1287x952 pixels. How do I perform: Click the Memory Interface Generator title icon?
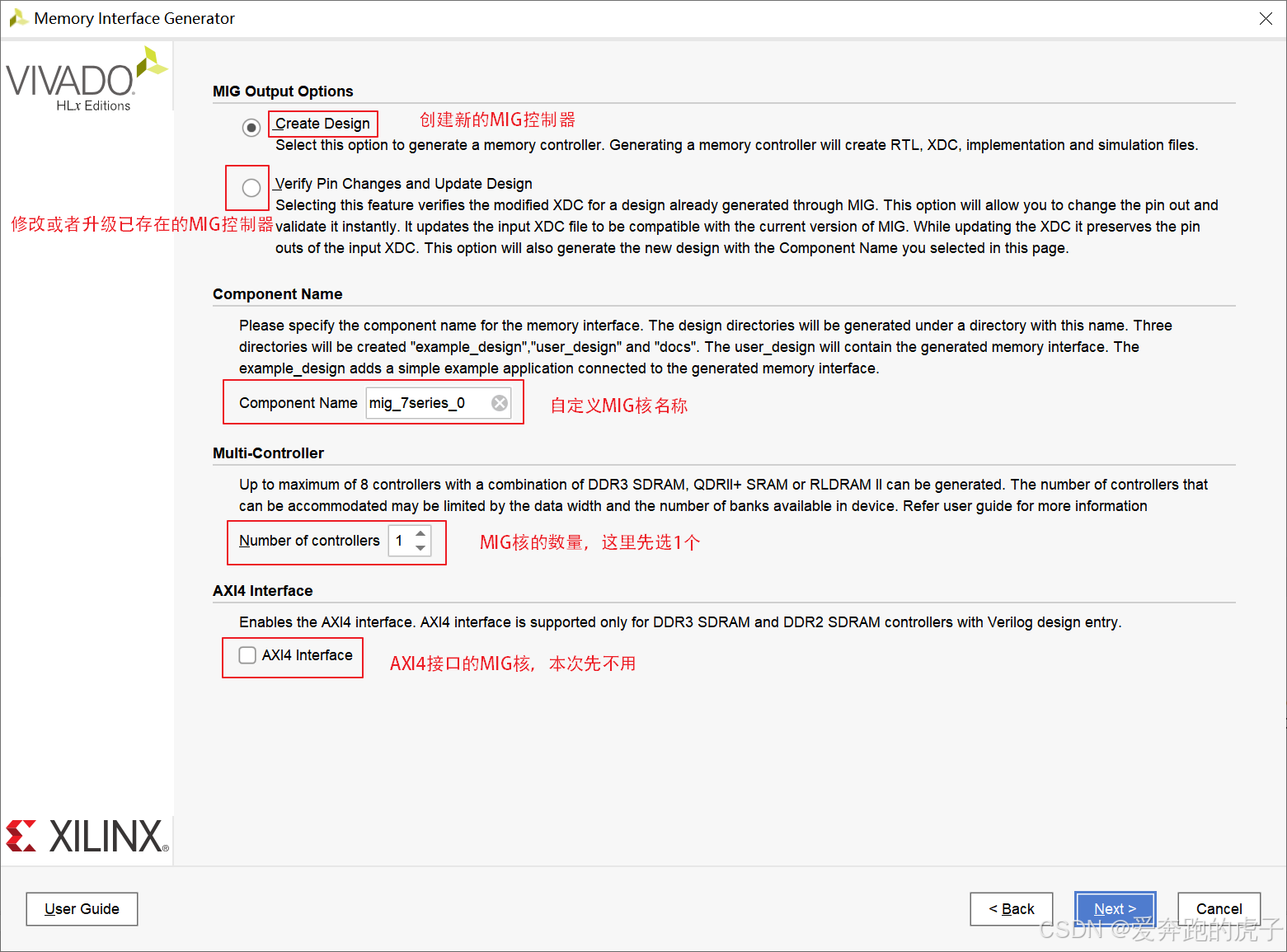(18, 18)
